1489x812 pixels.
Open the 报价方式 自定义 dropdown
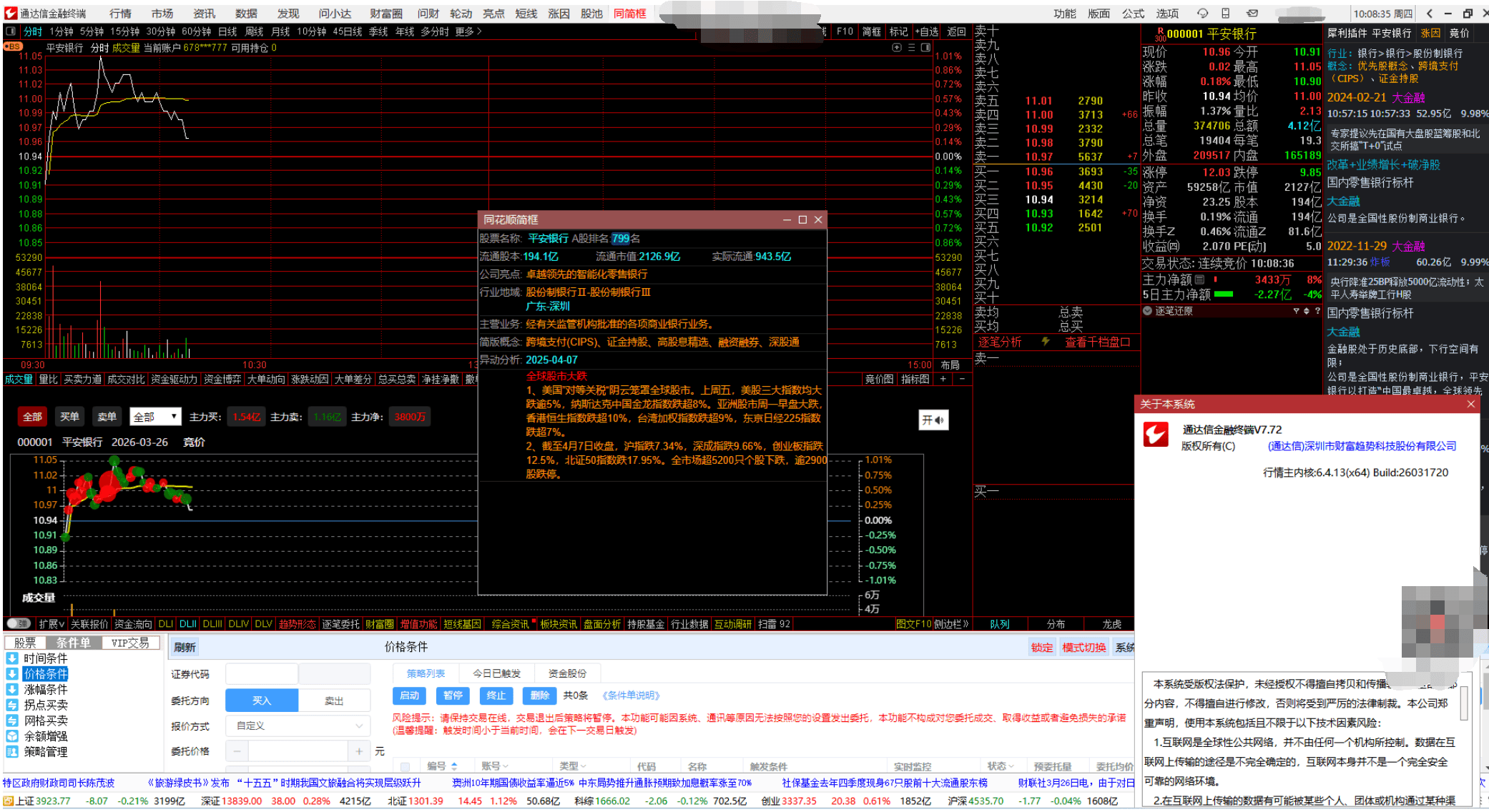(x=299, y=726)
